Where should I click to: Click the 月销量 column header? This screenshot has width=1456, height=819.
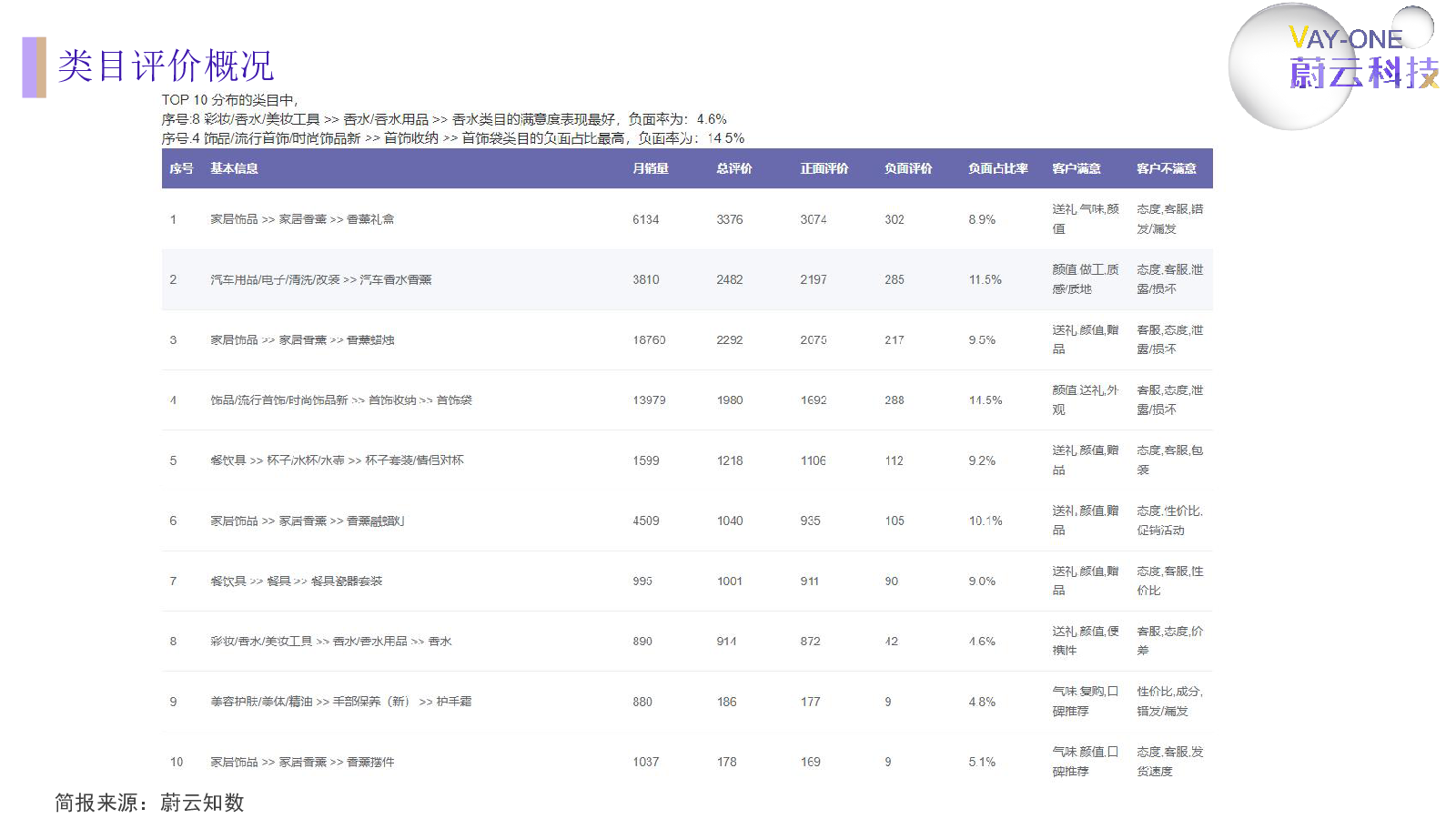(x=651, y=168)
